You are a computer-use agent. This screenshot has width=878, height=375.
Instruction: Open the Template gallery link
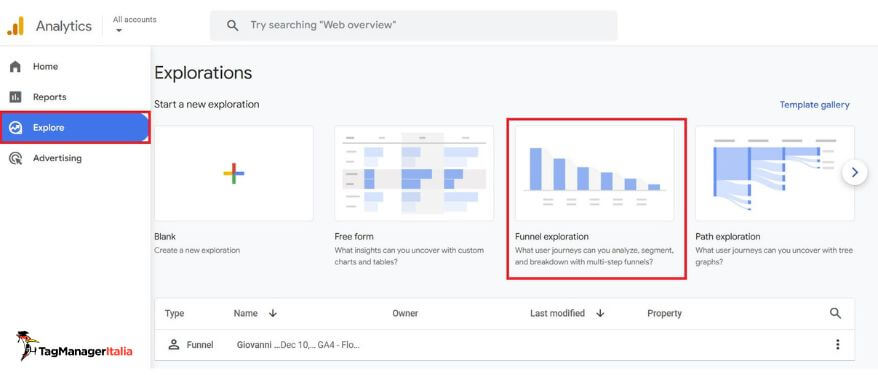tap(814, 105)
